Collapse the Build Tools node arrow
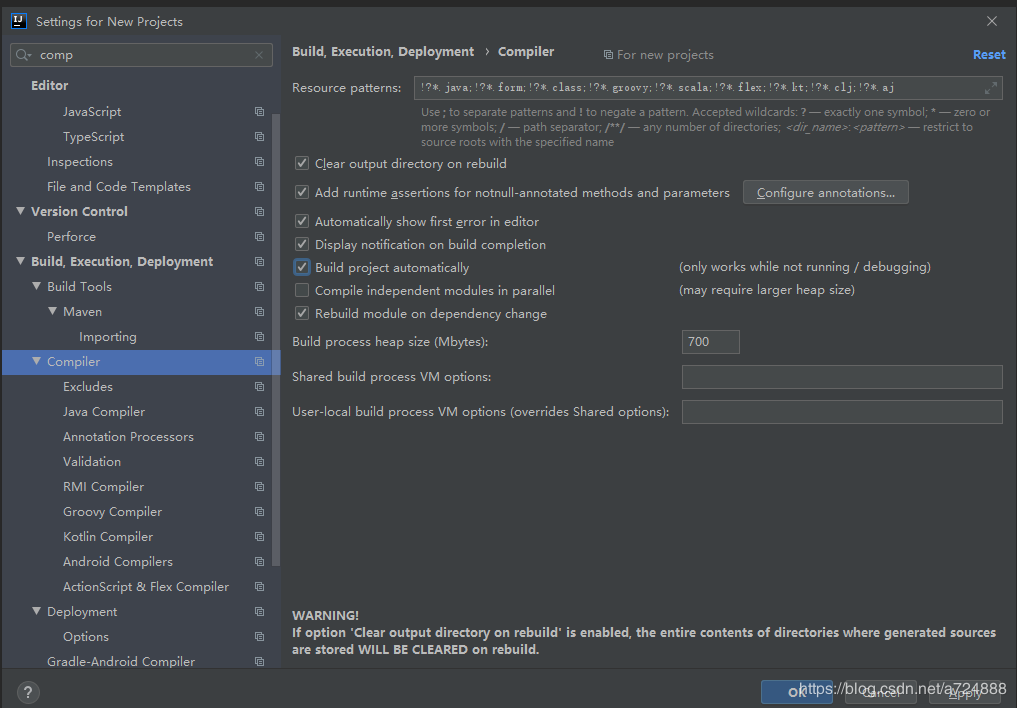This screenshot has height=708, width=1017. click(36, 286)
